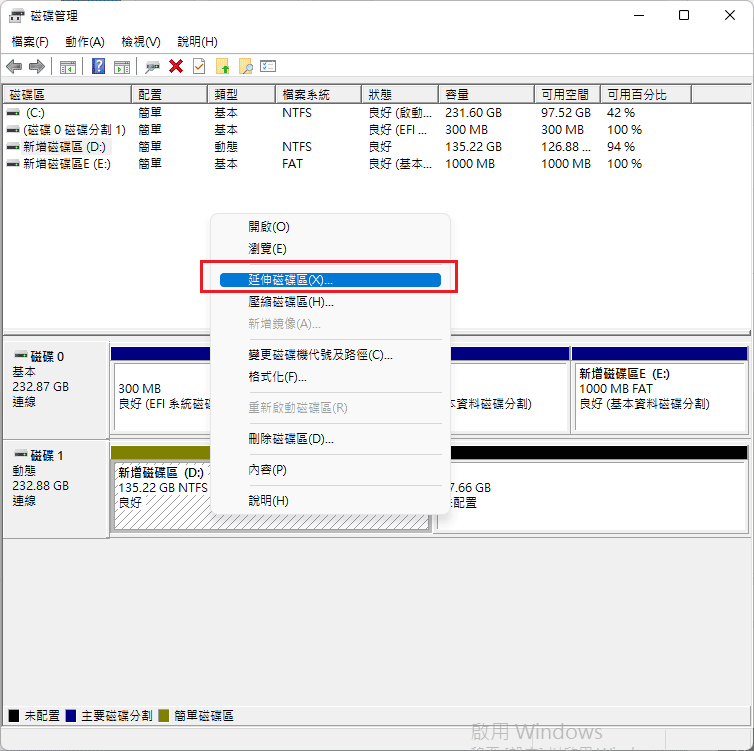Select 壓縮磁碟區(H)... in context menu

[x=330, y=301]
